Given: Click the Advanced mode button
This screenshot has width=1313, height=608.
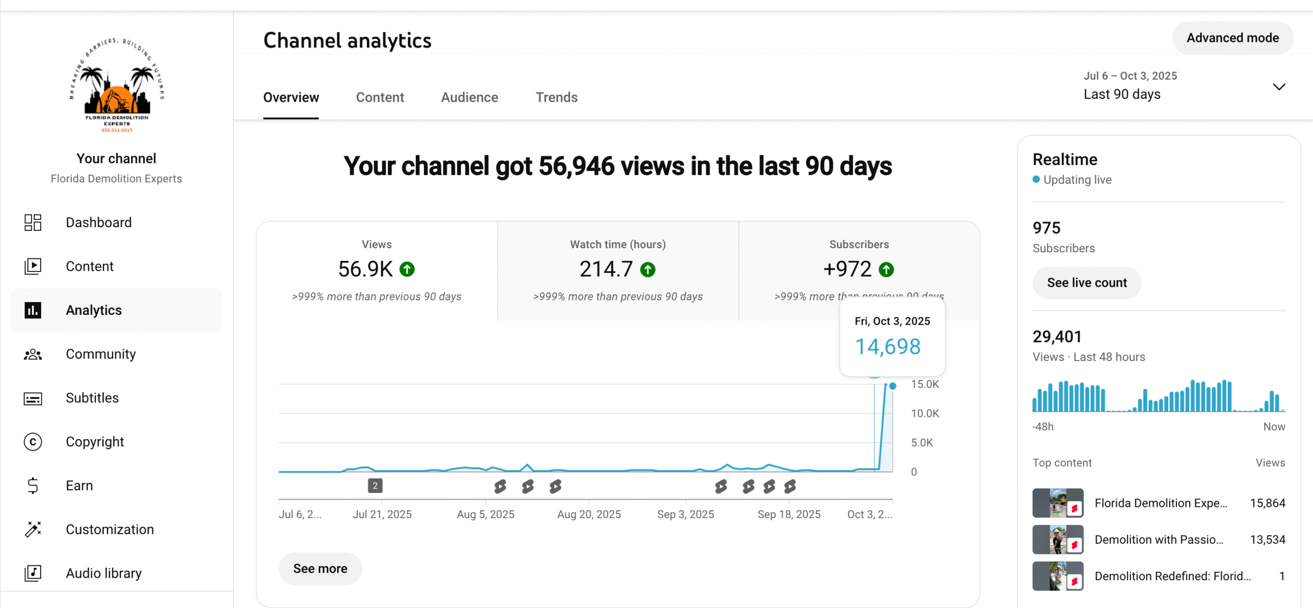Looking at the screenshot, I should click(1232, 38).
